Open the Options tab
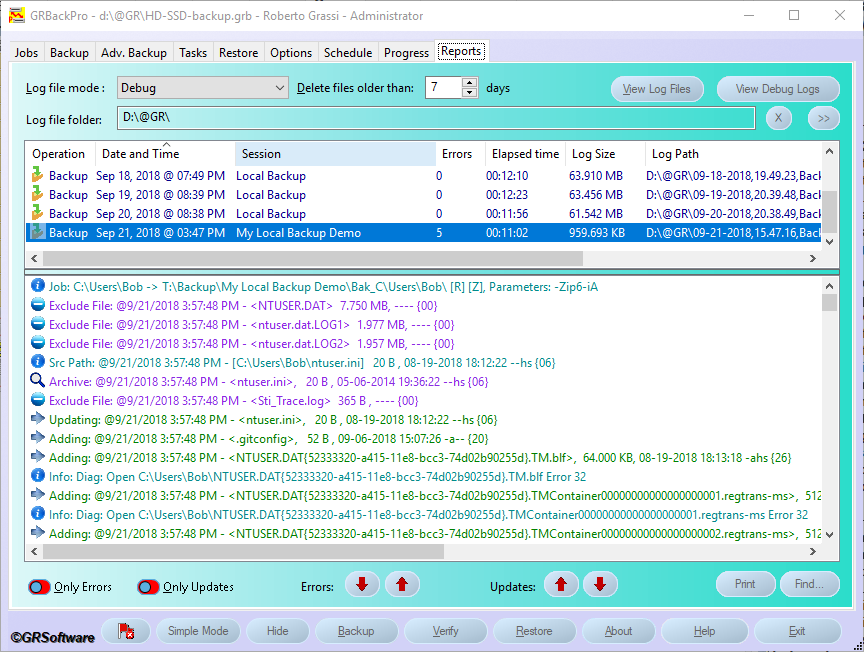Viewport: 864px width, 652px height. (291, 52)
